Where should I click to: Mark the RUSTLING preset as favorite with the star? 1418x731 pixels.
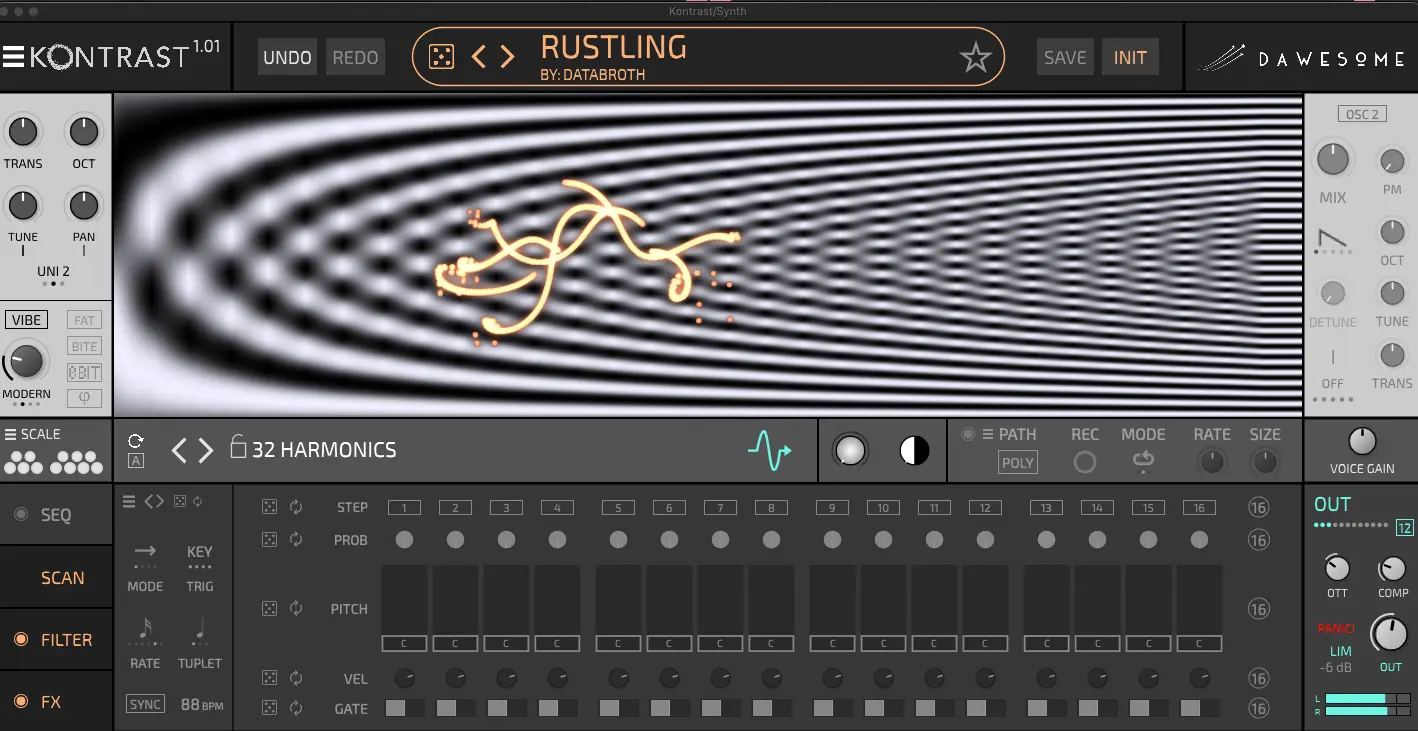(x=975, y=58)
